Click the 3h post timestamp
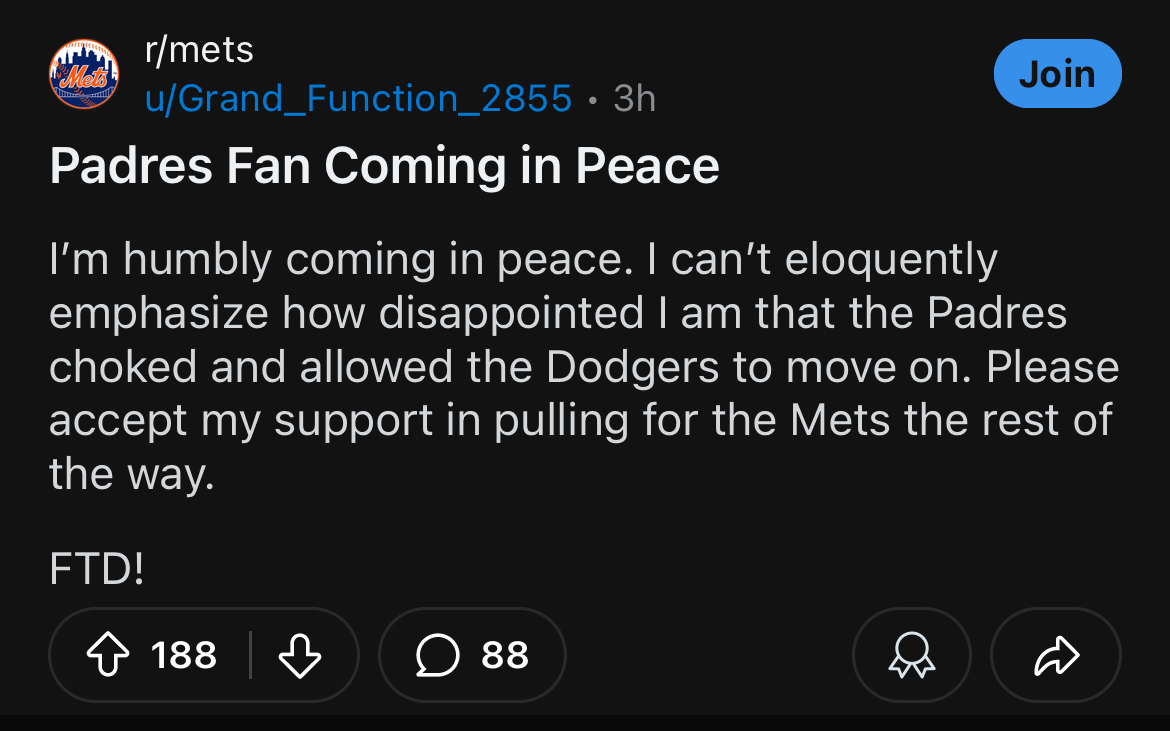Viewport: 1170px width, 731px height. 634,98
